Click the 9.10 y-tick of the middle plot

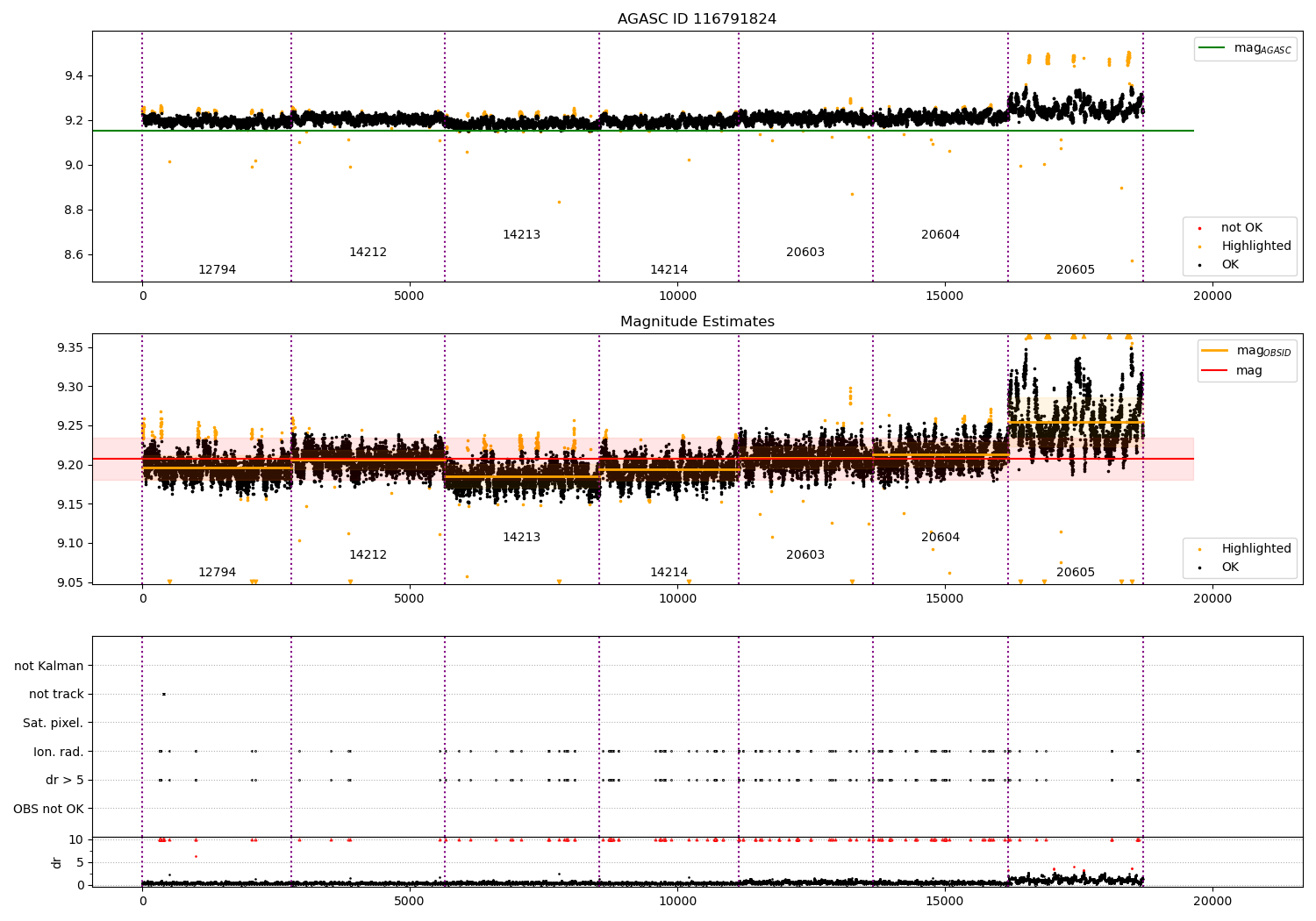coord(70,544)
